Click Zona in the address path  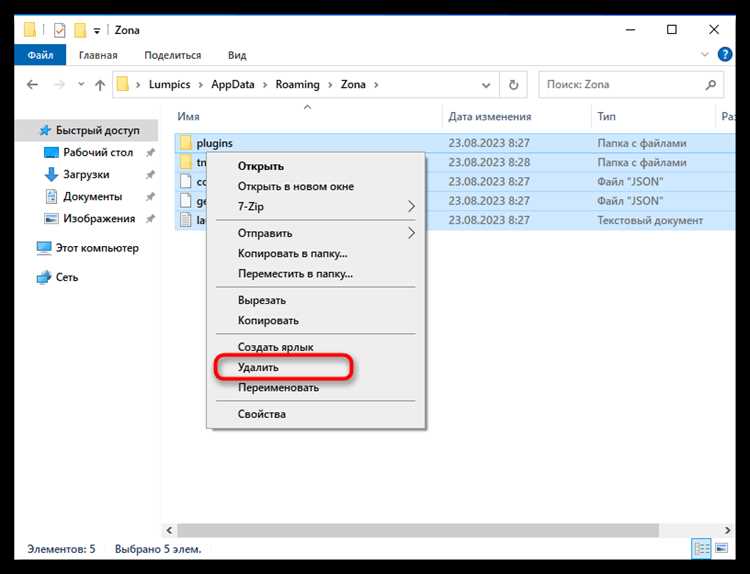coord(353,84)
